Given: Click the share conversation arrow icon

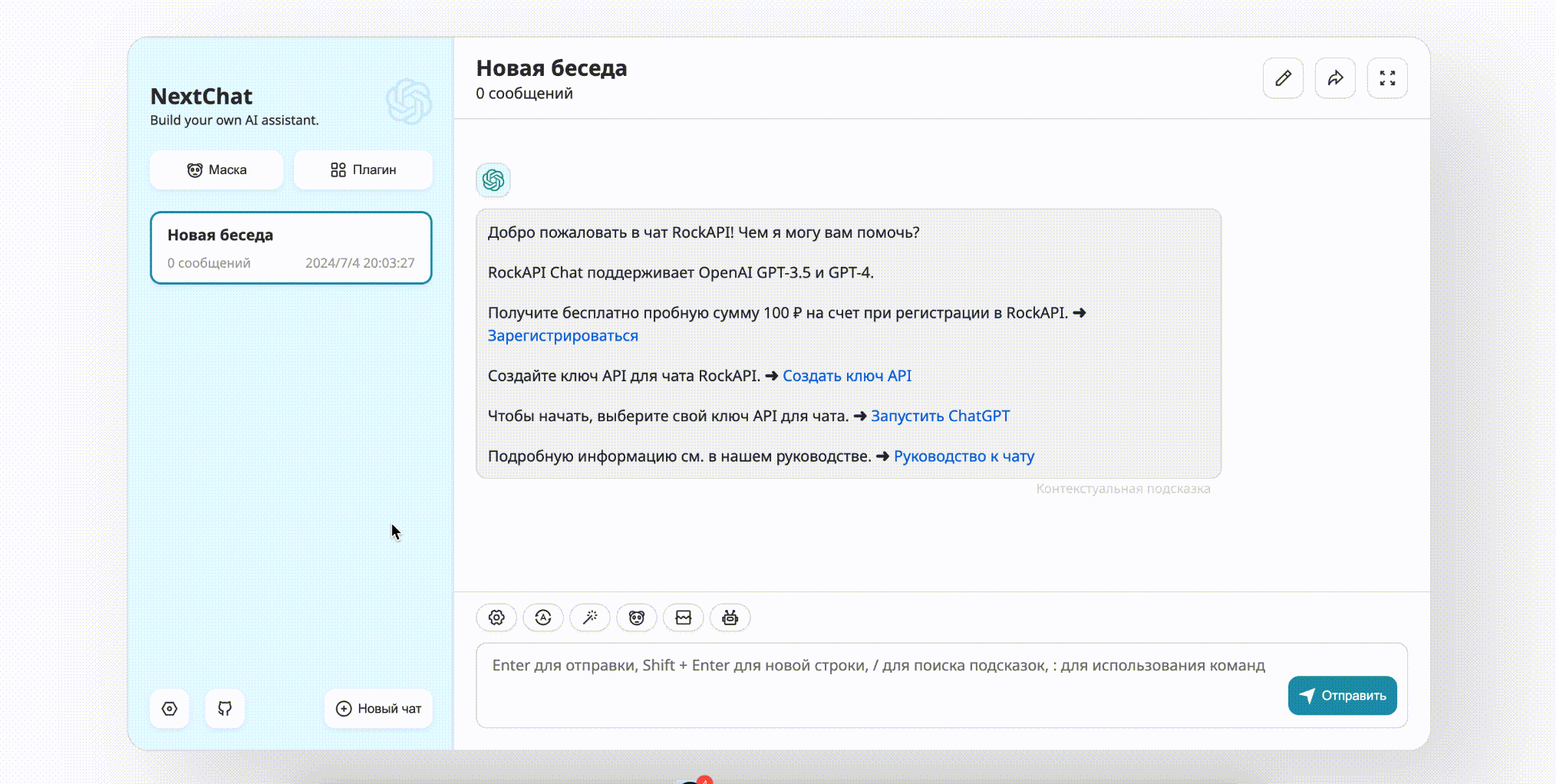Looking at the screenshot, I should 1335,78.
